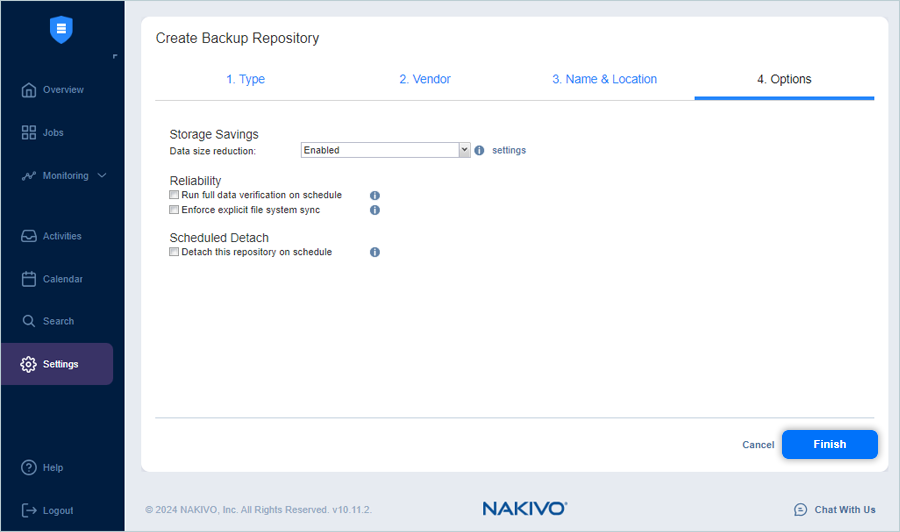Click the copyright v10.11.2 footer text
The width and height of the screenshot is (900, 532).
pyautogui.click(x=258, y=510)
